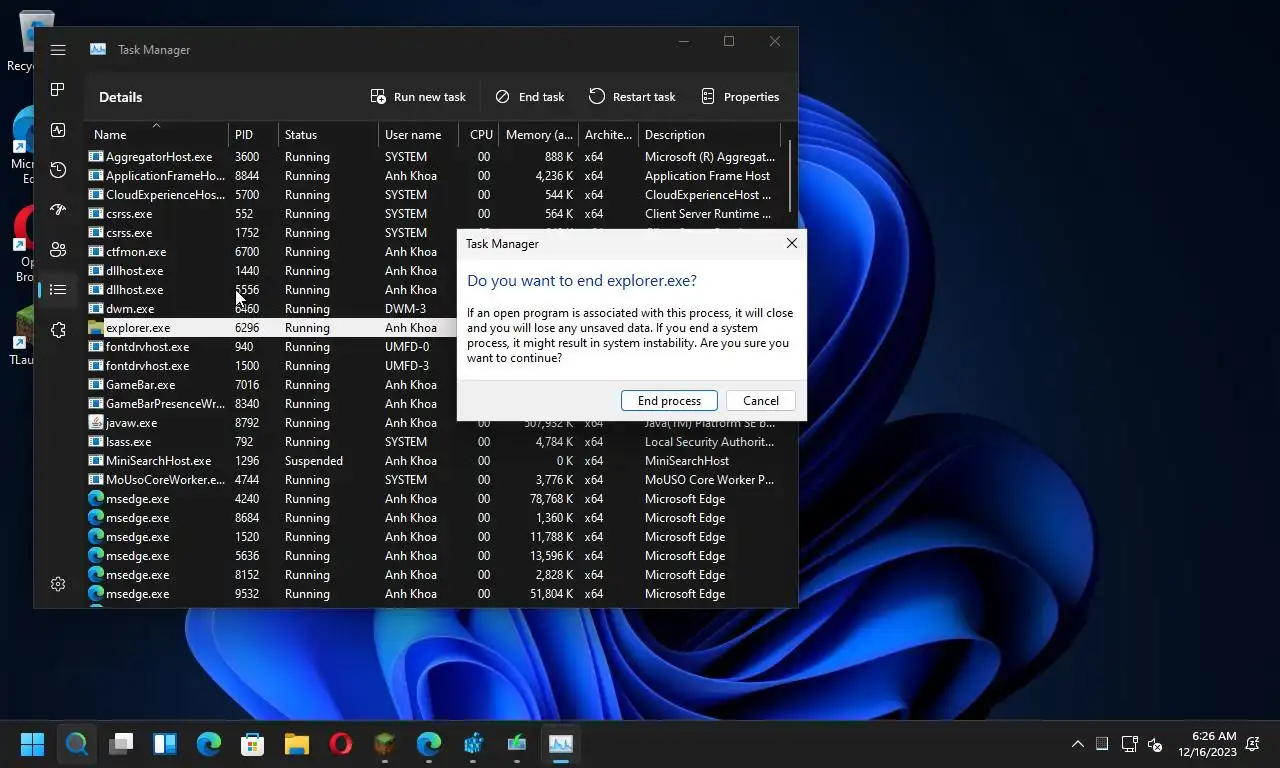This screenshot has height=768, width=1280.
Task: Open the Services page puzzle icon
Action: 58,330
